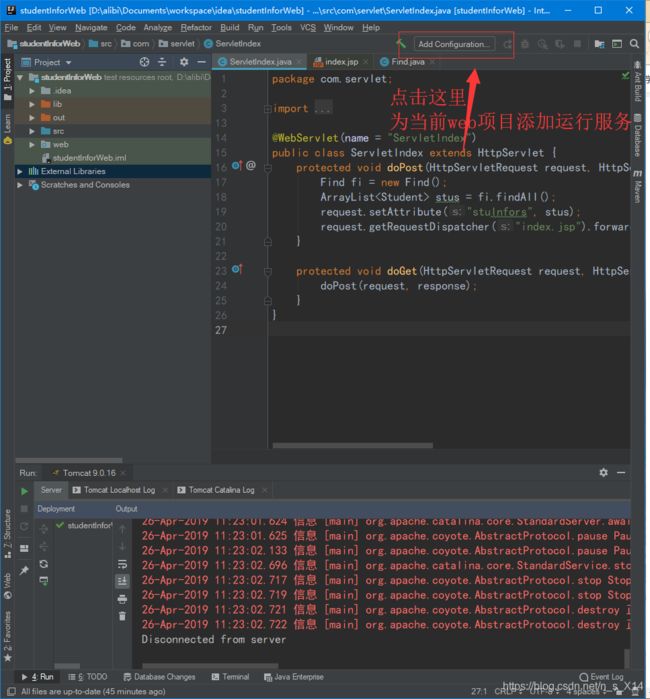Image resolution: width=650 pixels, height=699 pixels.
Task: Open Project panel settings gear
Action: [184, 62]
